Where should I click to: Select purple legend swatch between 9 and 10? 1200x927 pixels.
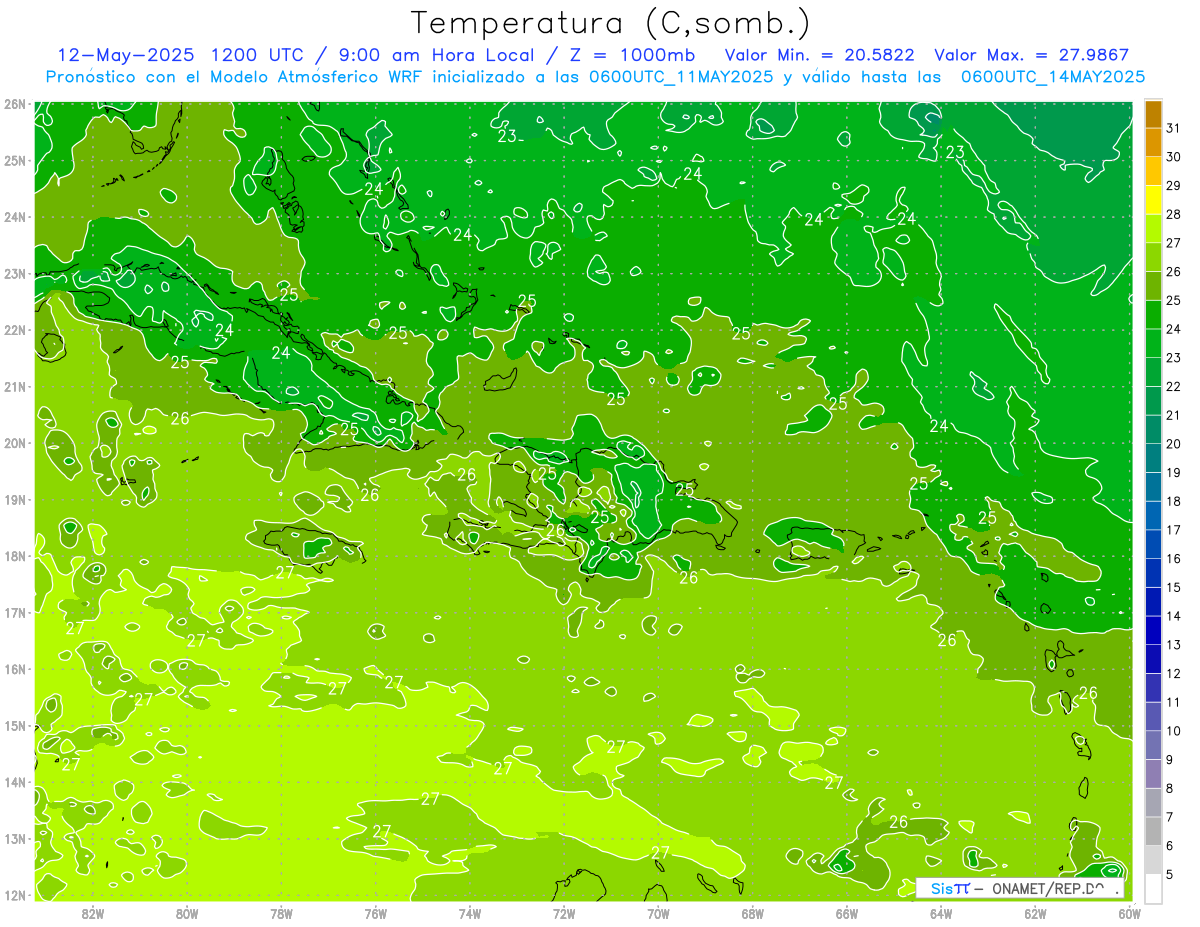tap(1153, 744)
